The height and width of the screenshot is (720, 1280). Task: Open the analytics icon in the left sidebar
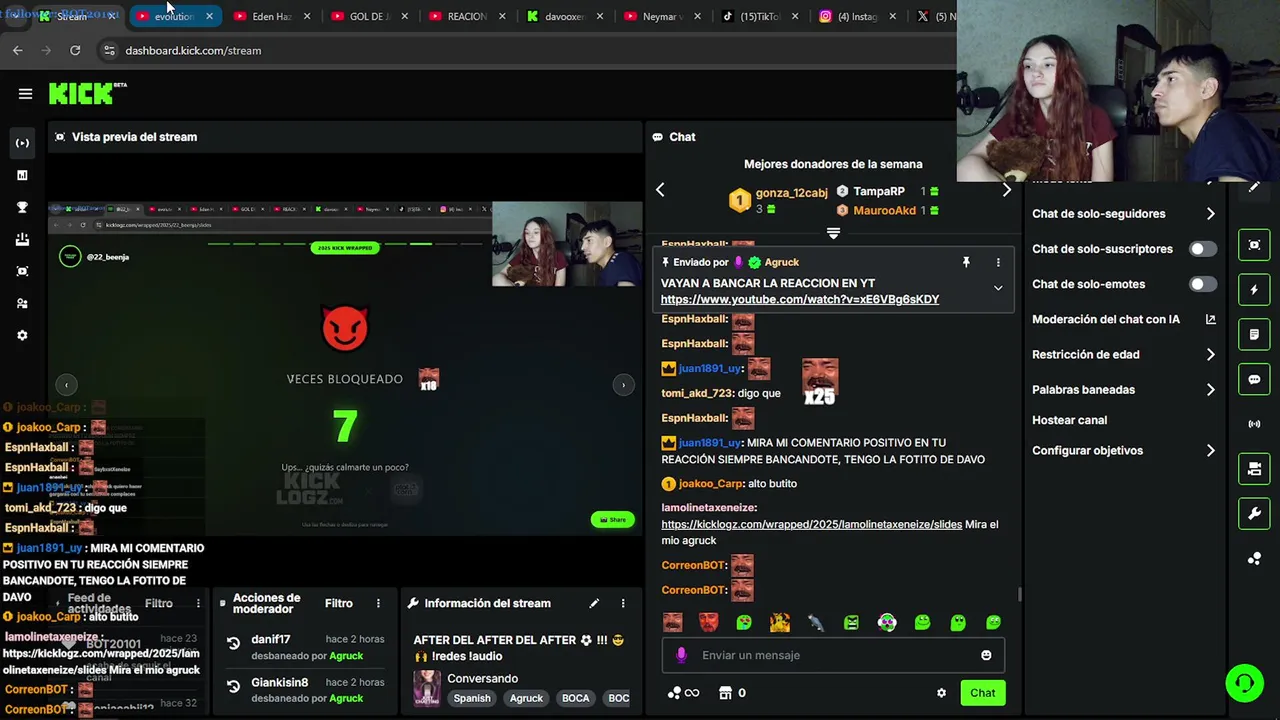pos(22,175)
